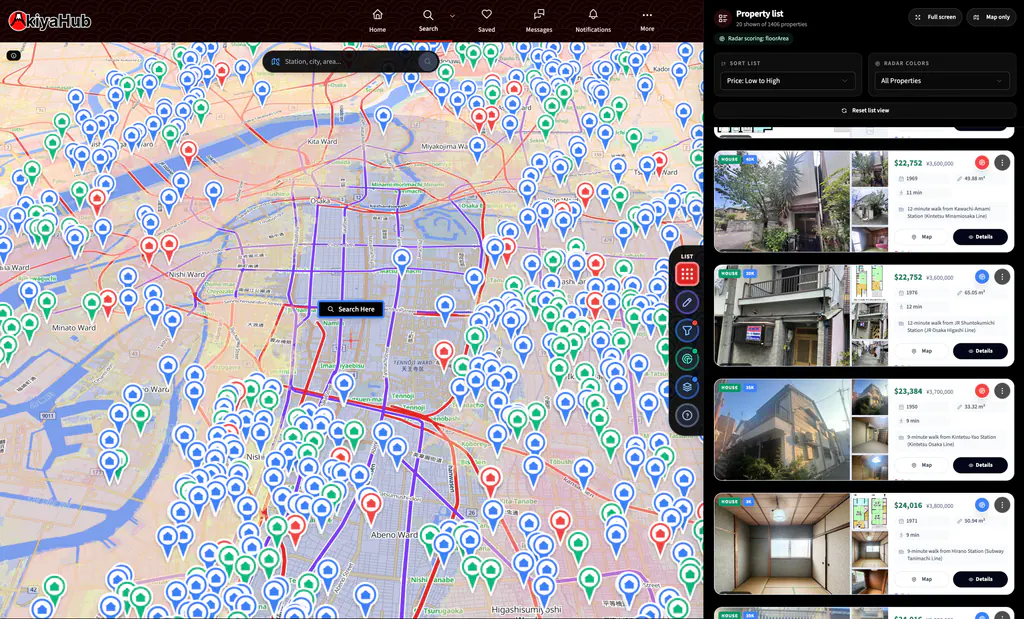
Task: Open three-dot menu on Kintetsu-Yao card
Action: coord(1002,390)
